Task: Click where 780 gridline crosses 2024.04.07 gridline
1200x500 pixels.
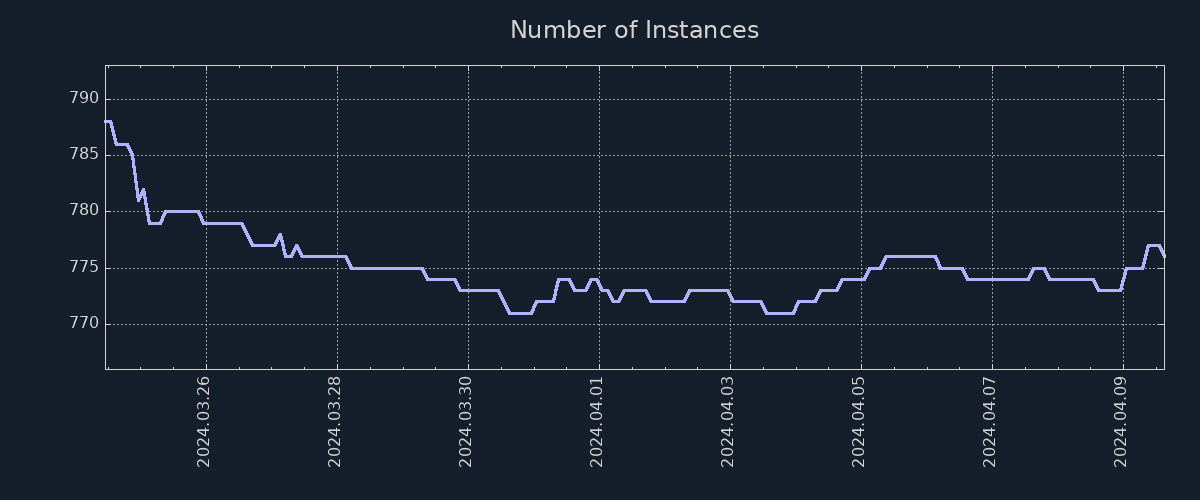Action: click(992, 211)
